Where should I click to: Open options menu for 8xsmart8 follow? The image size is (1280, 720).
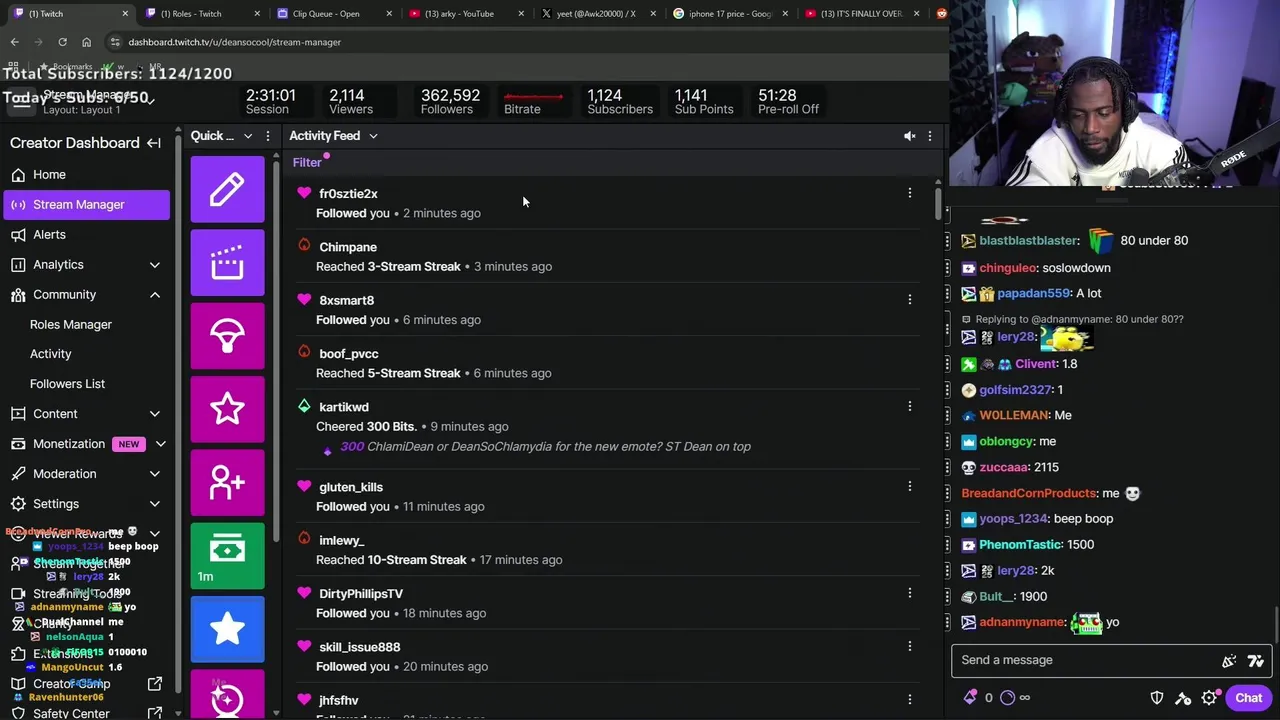click(x=909, y=300)
